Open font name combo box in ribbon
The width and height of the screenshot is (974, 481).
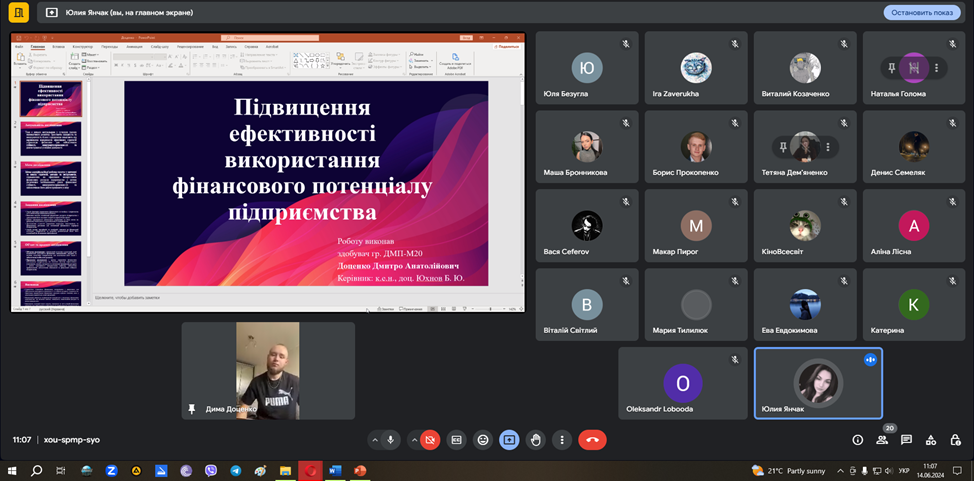coord(135,57)
